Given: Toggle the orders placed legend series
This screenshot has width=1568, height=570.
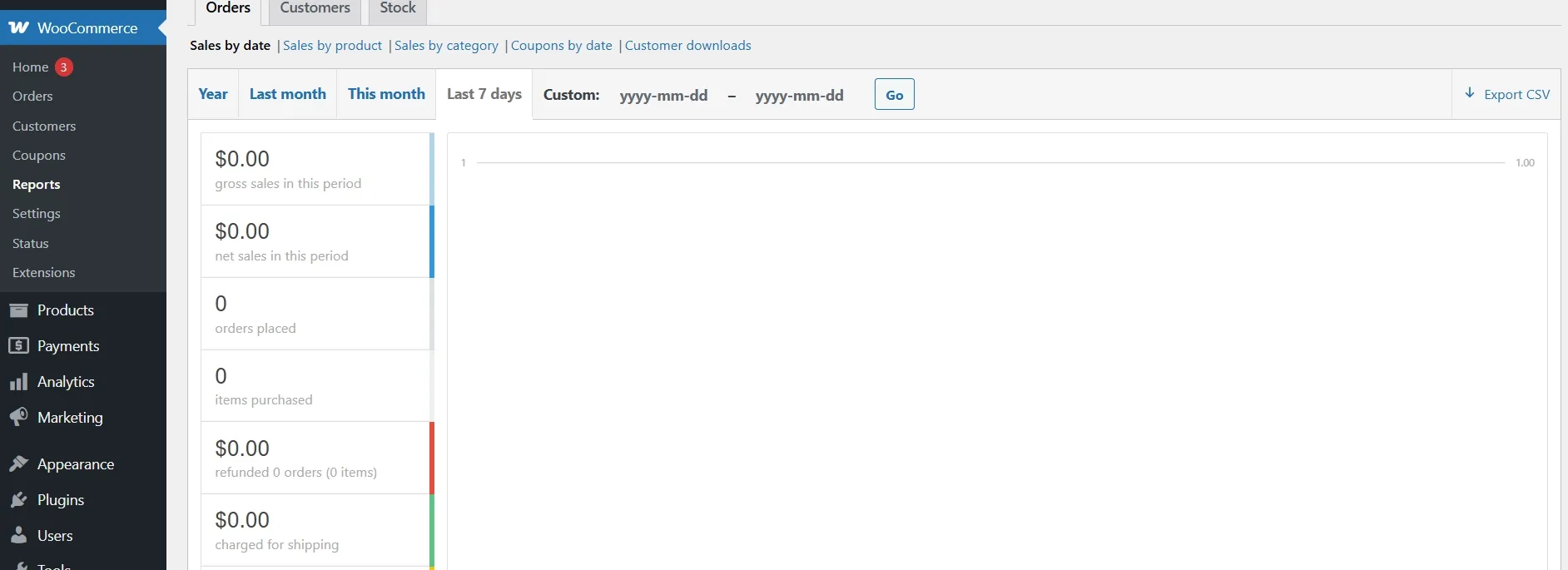Looking at the screenshot, I should (x=317, y=314).
